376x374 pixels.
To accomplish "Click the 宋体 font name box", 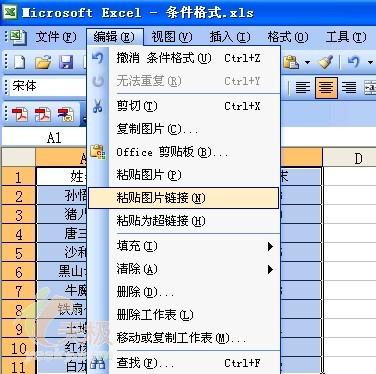I will 48,87.
